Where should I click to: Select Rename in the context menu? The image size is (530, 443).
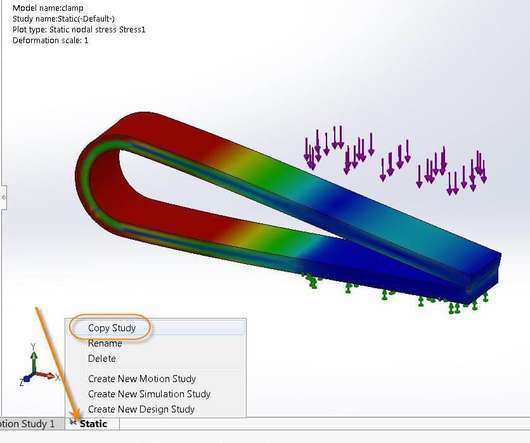pos(105,343)
